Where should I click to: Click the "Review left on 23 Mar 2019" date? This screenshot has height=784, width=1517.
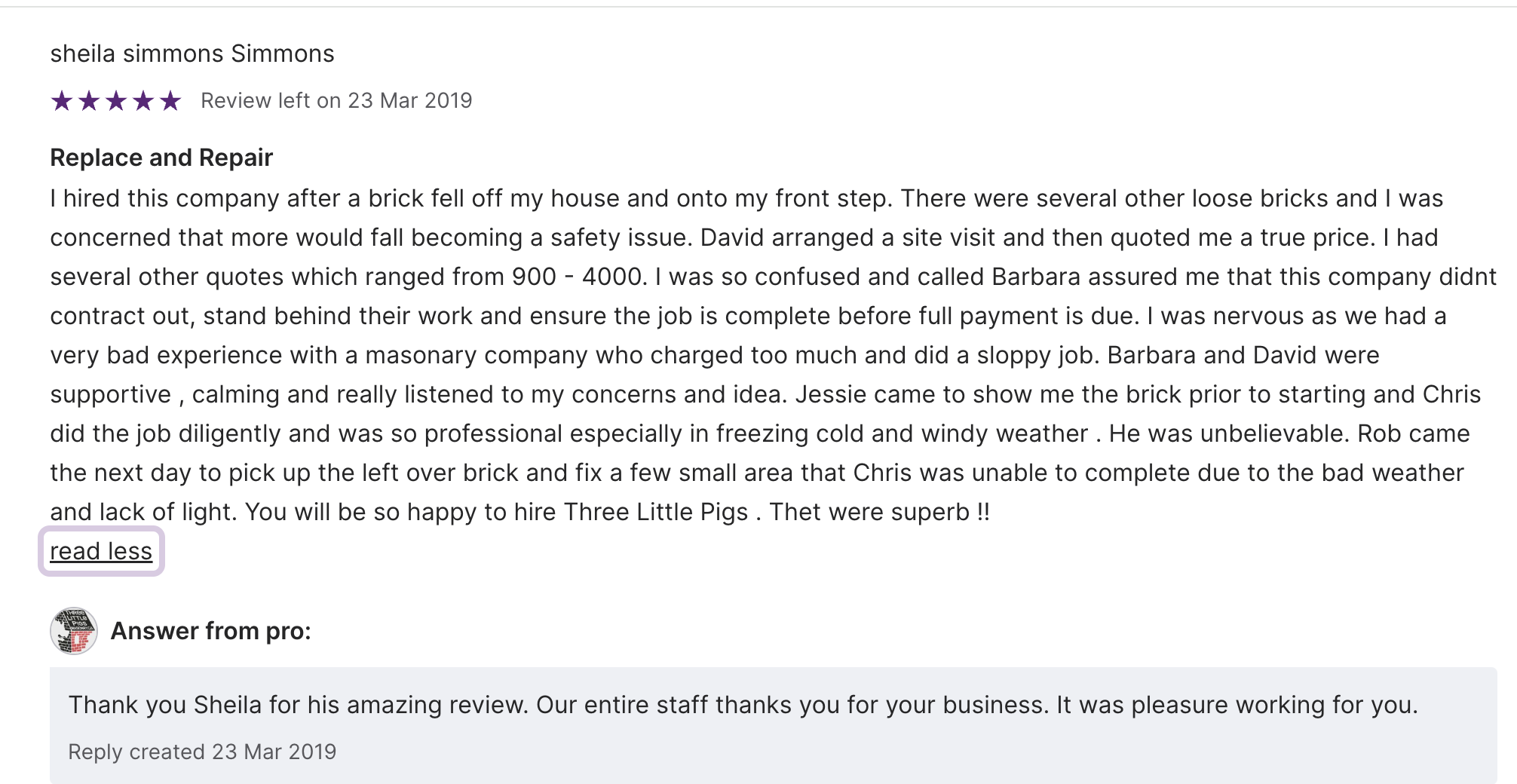click(x=336, y=100)
